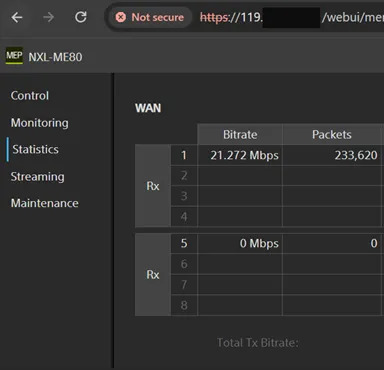
Task: Go to the Streaming page
Action: coord(37,177)
